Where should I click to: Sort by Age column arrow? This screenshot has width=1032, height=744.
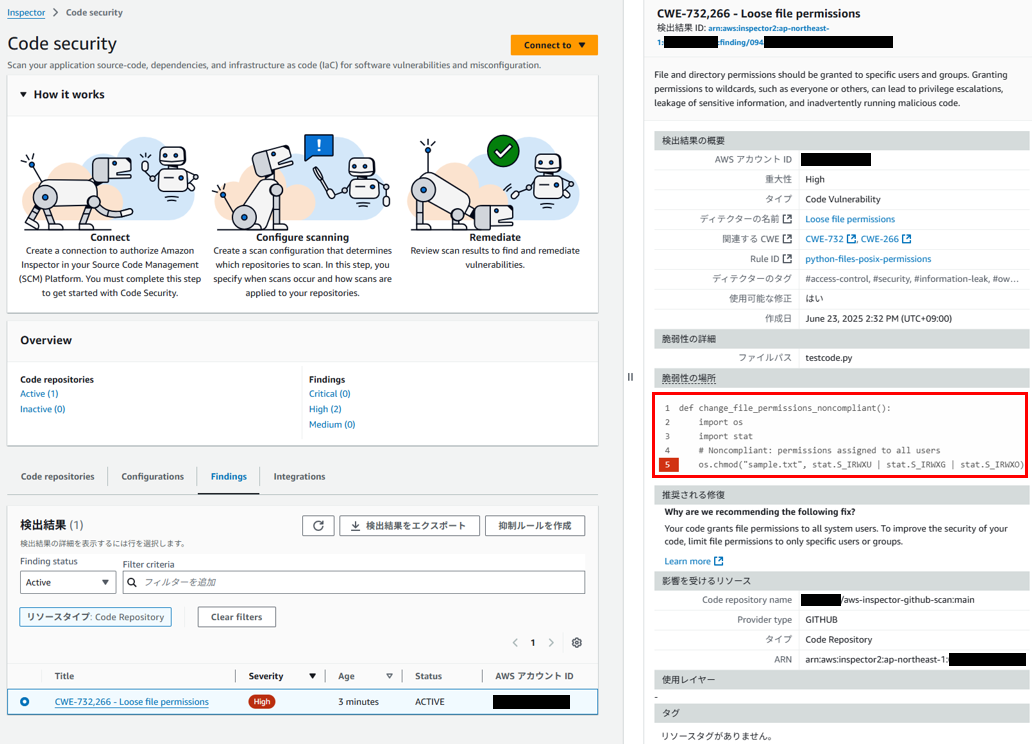point(390,676)
